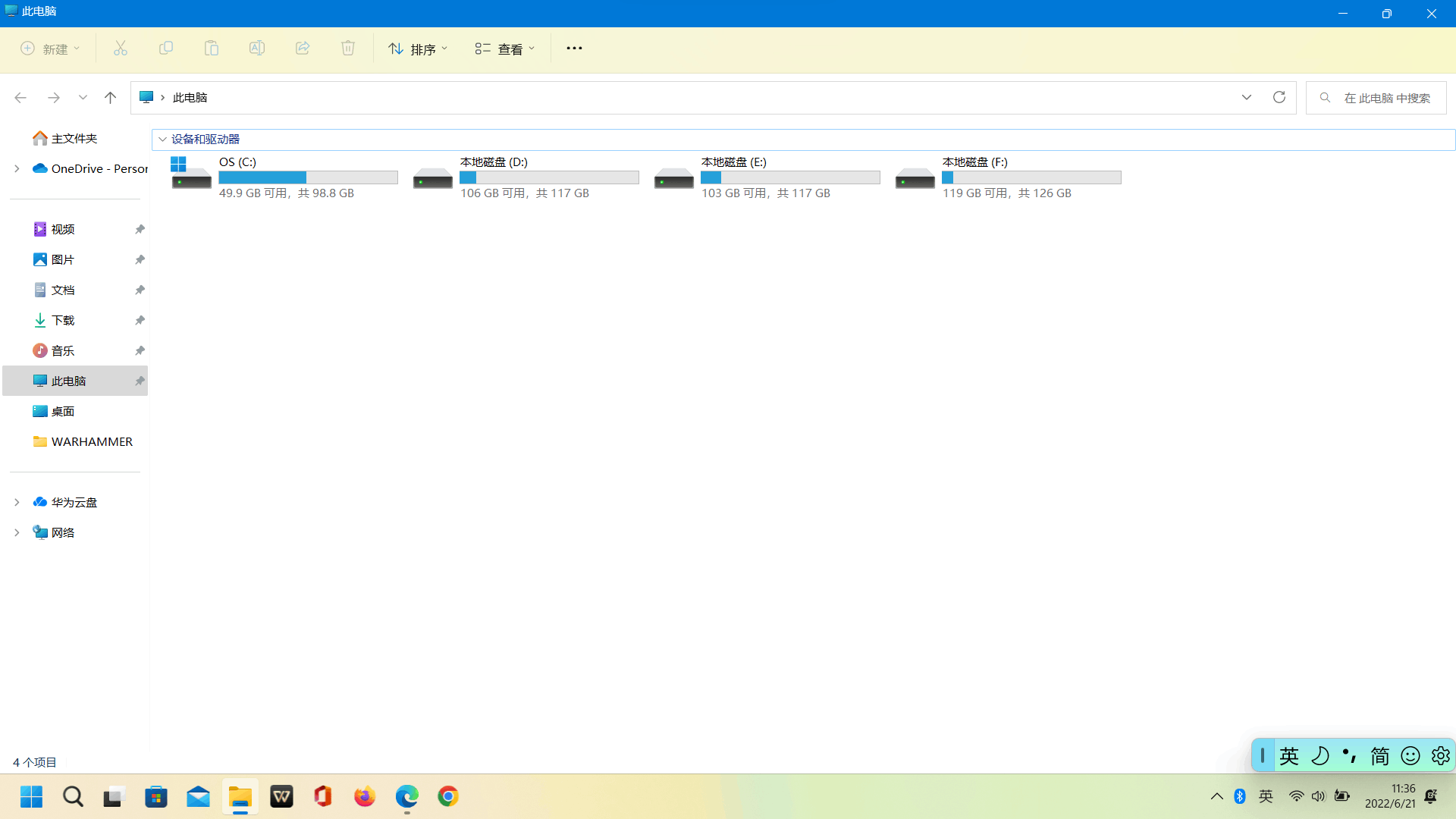Screen dimensions: 1456x819
Task: Open the three-dot more options menu
Action: (x=574, y=49)
